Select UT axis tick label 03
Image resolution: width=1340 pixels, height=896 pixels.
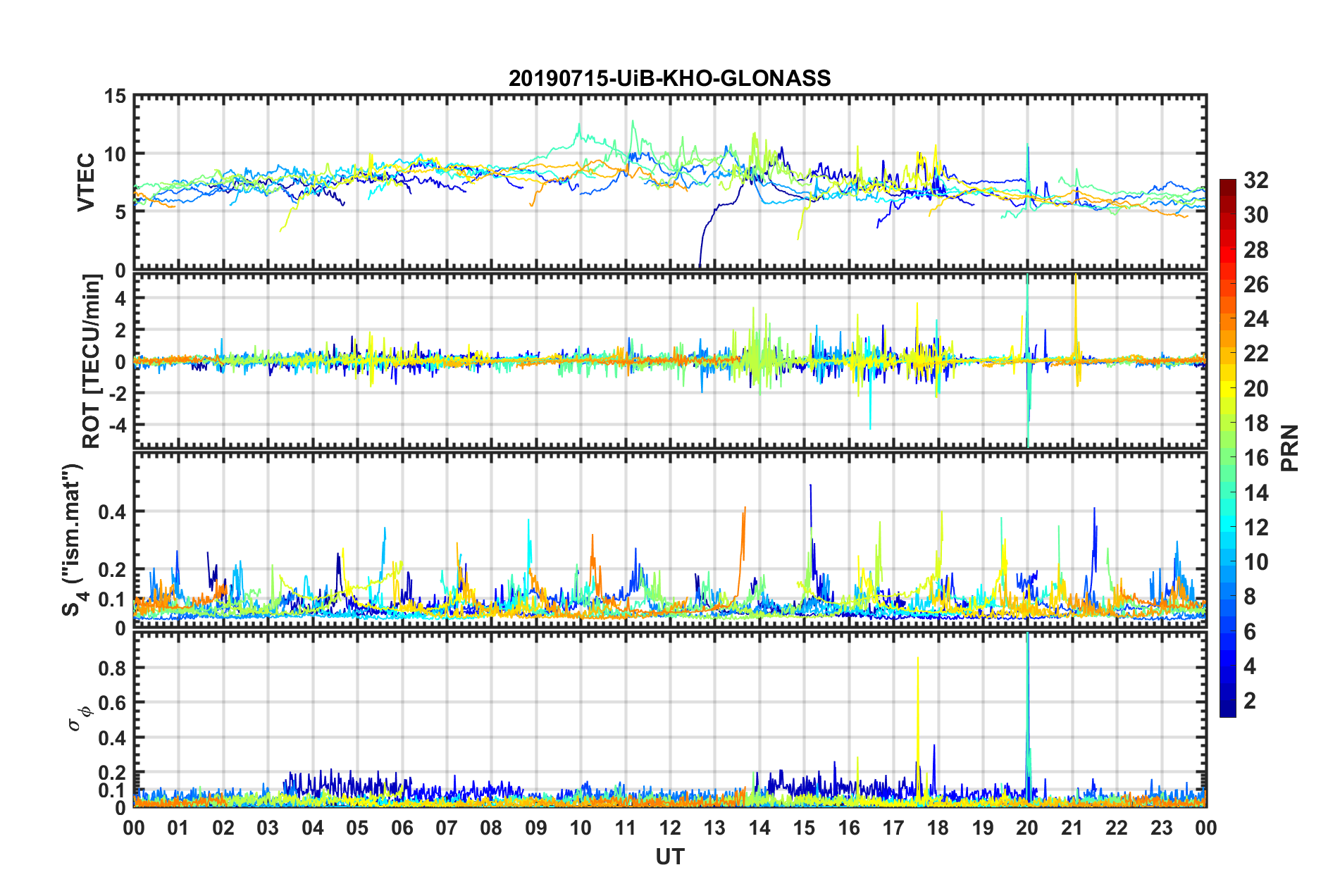tap(268, 828)
